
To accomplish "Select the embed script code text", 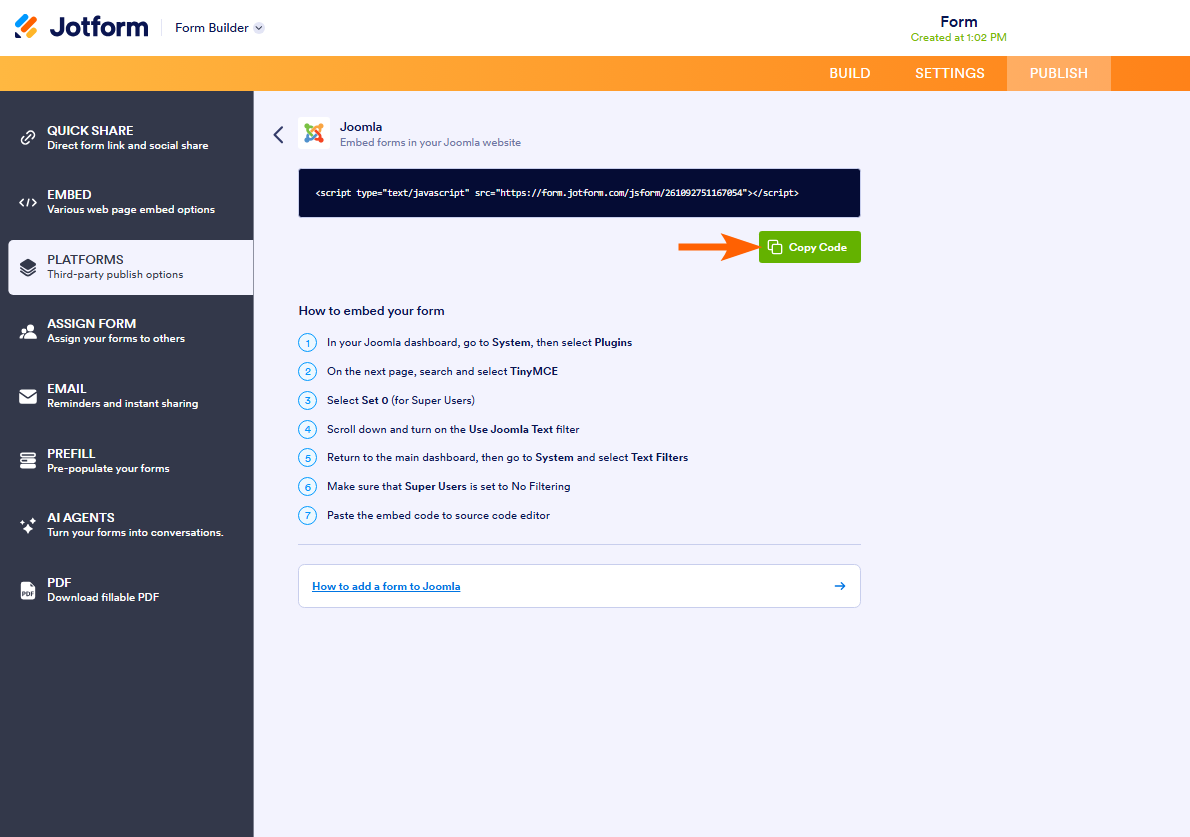I will tap(560, 192).
